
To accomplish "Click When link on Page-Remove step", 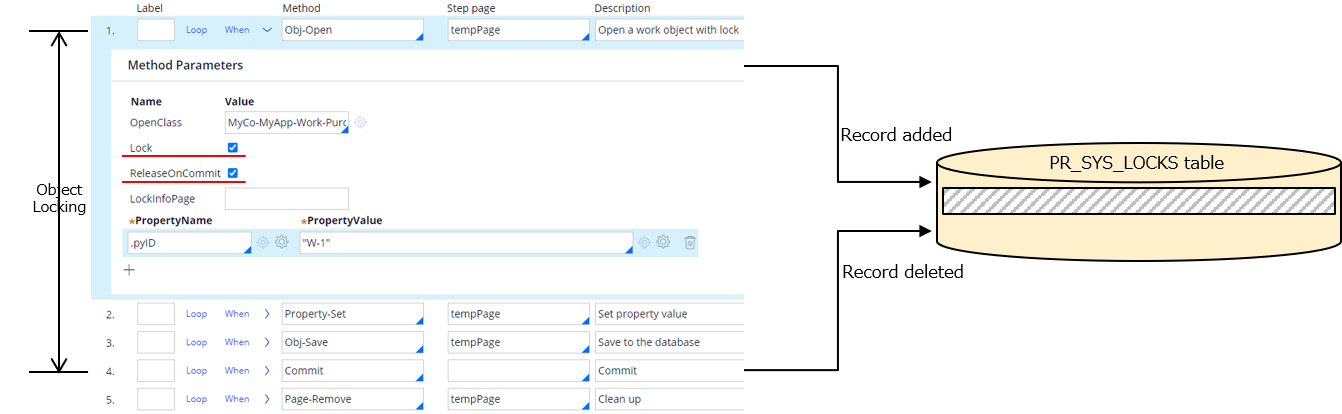I will [x=237, y=398].
